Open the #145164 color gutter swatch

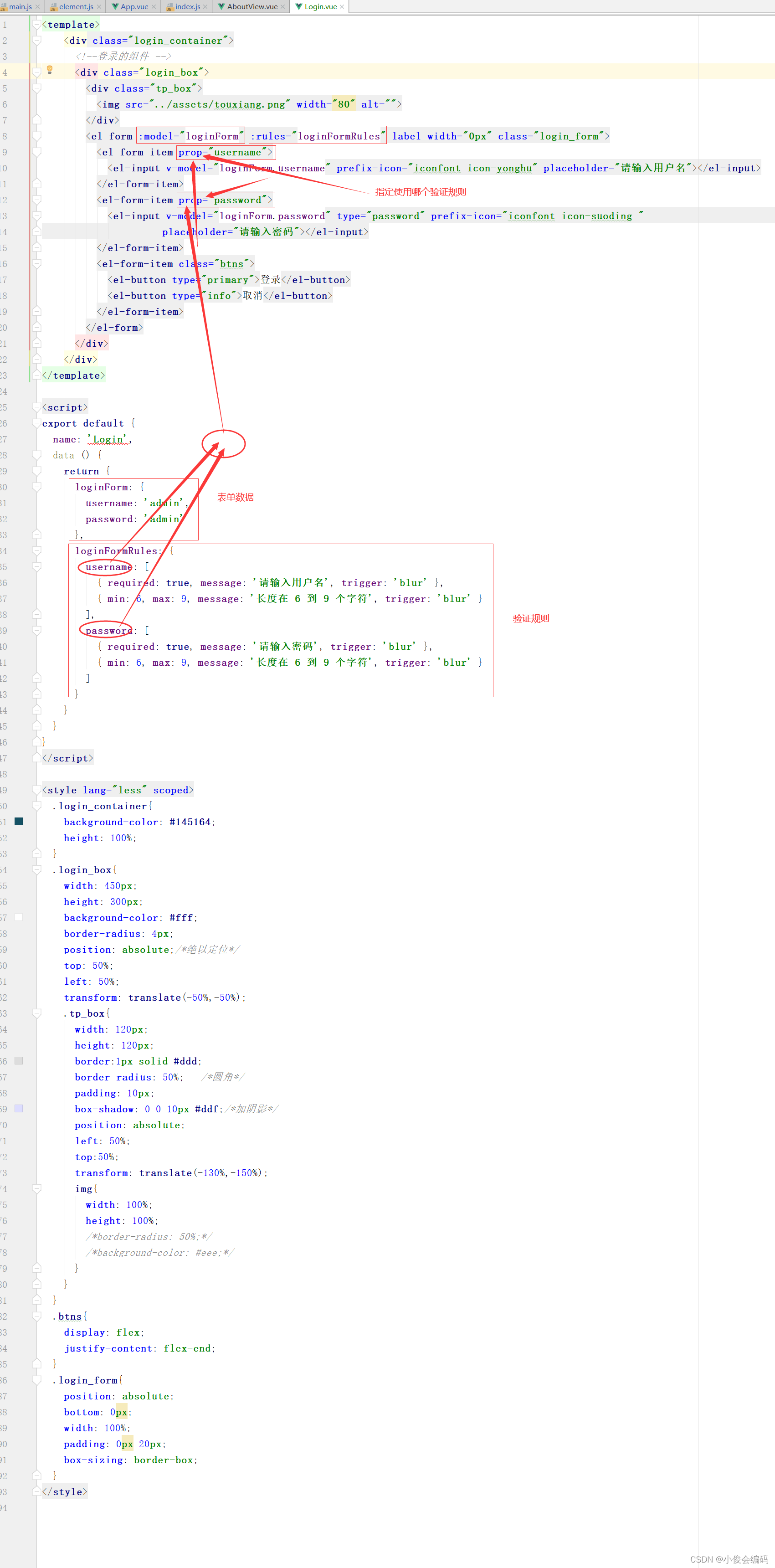click(19, 822)
